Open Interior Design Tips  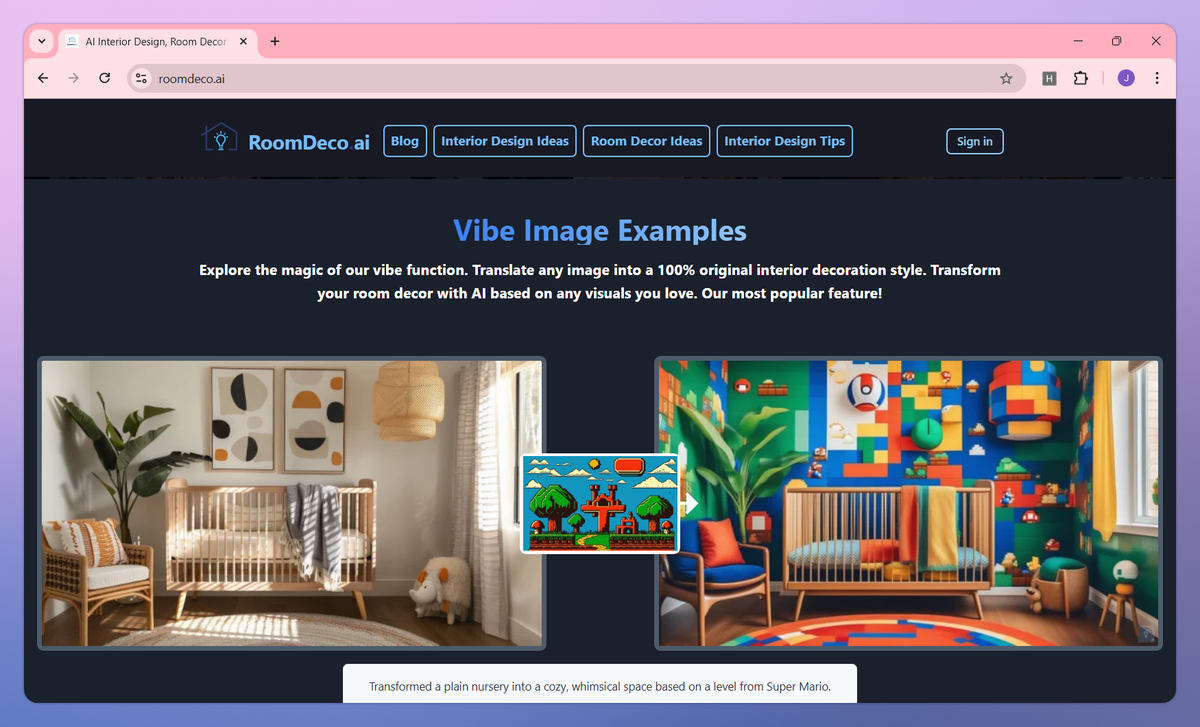[784, 141]
